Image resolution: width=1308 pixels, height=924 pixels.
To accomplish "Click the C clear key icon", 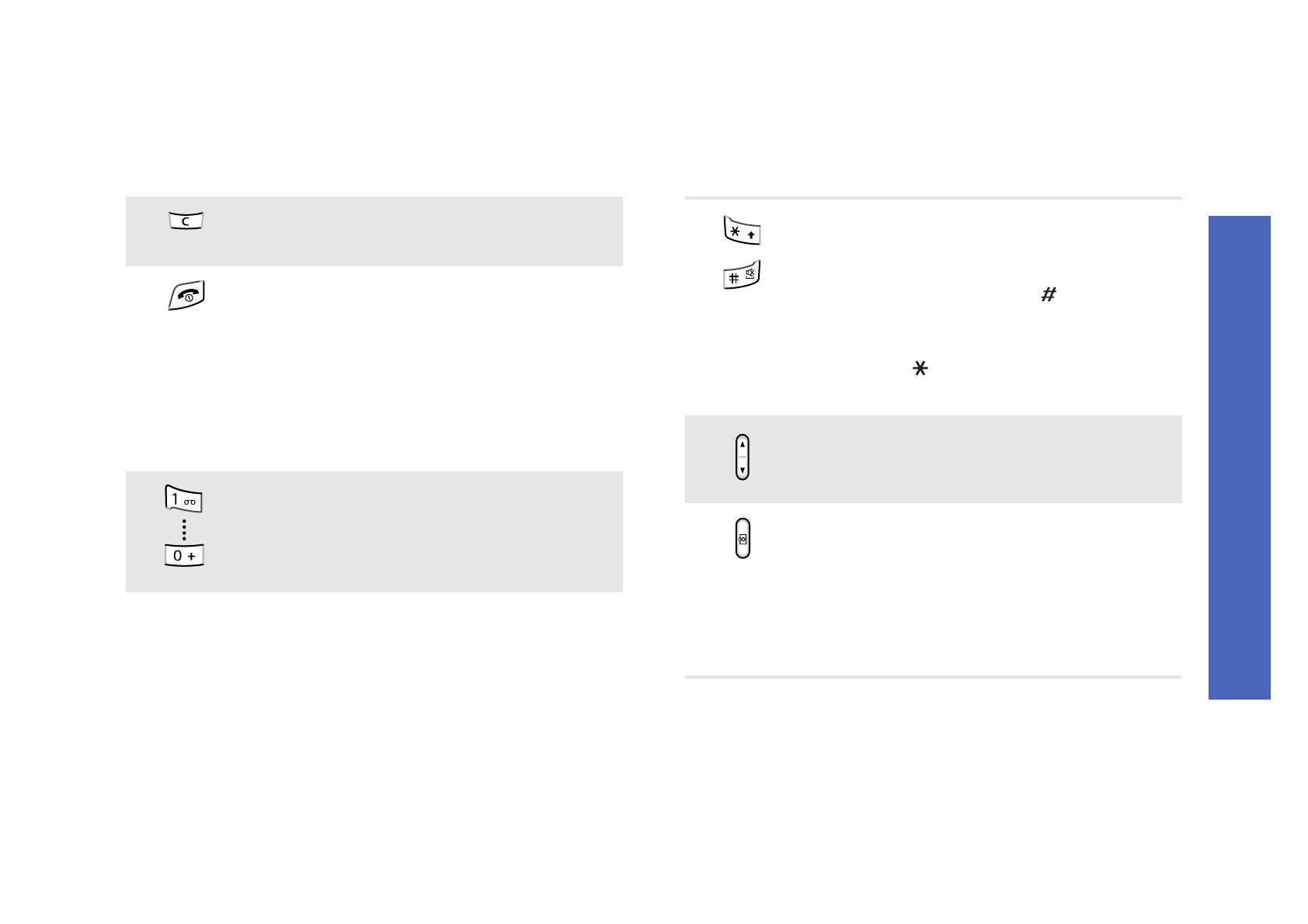I will [x=186, y=221].
